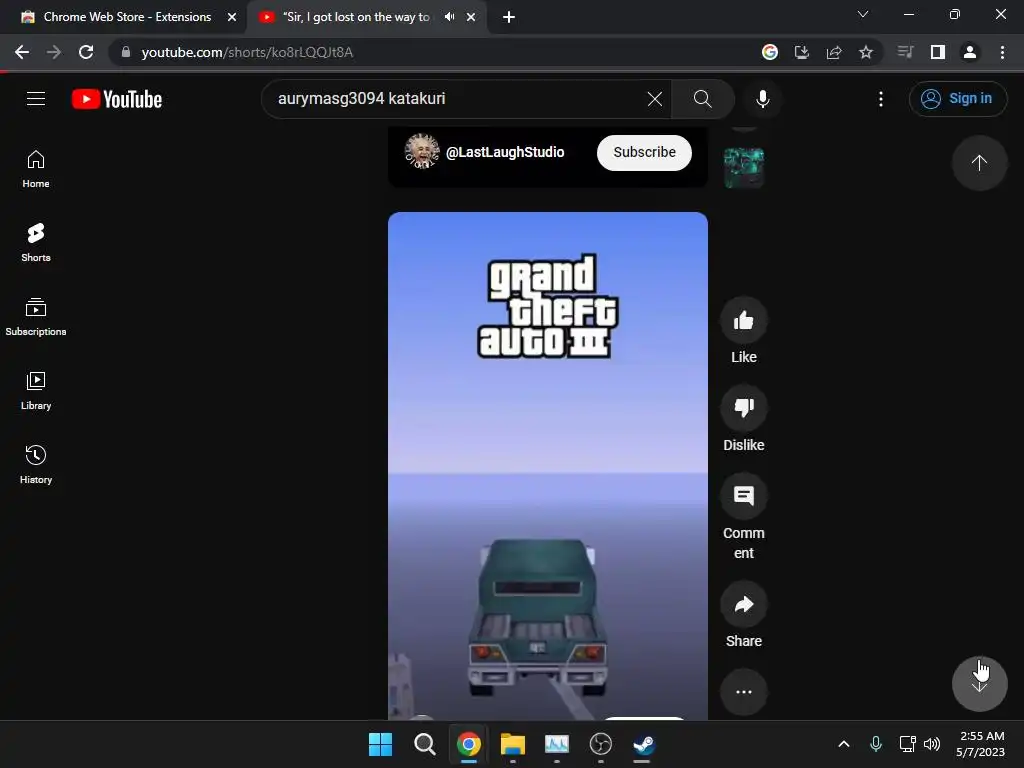Like the current Short
This screenshot has width=1024, height=768.
tap(744, 321)
